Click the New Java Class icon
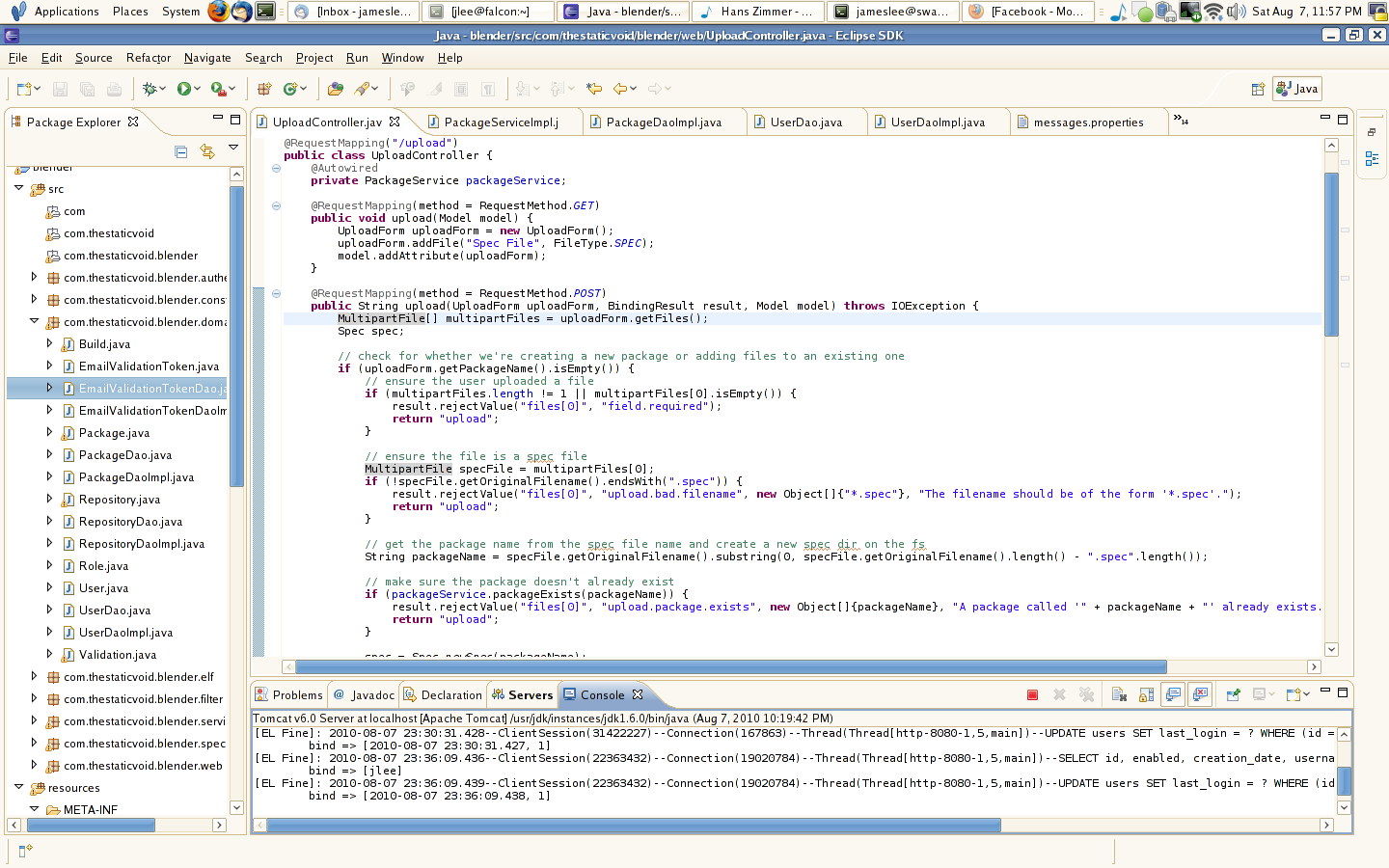The width and height of the screenshot is (1389, 868). point(289,89)
